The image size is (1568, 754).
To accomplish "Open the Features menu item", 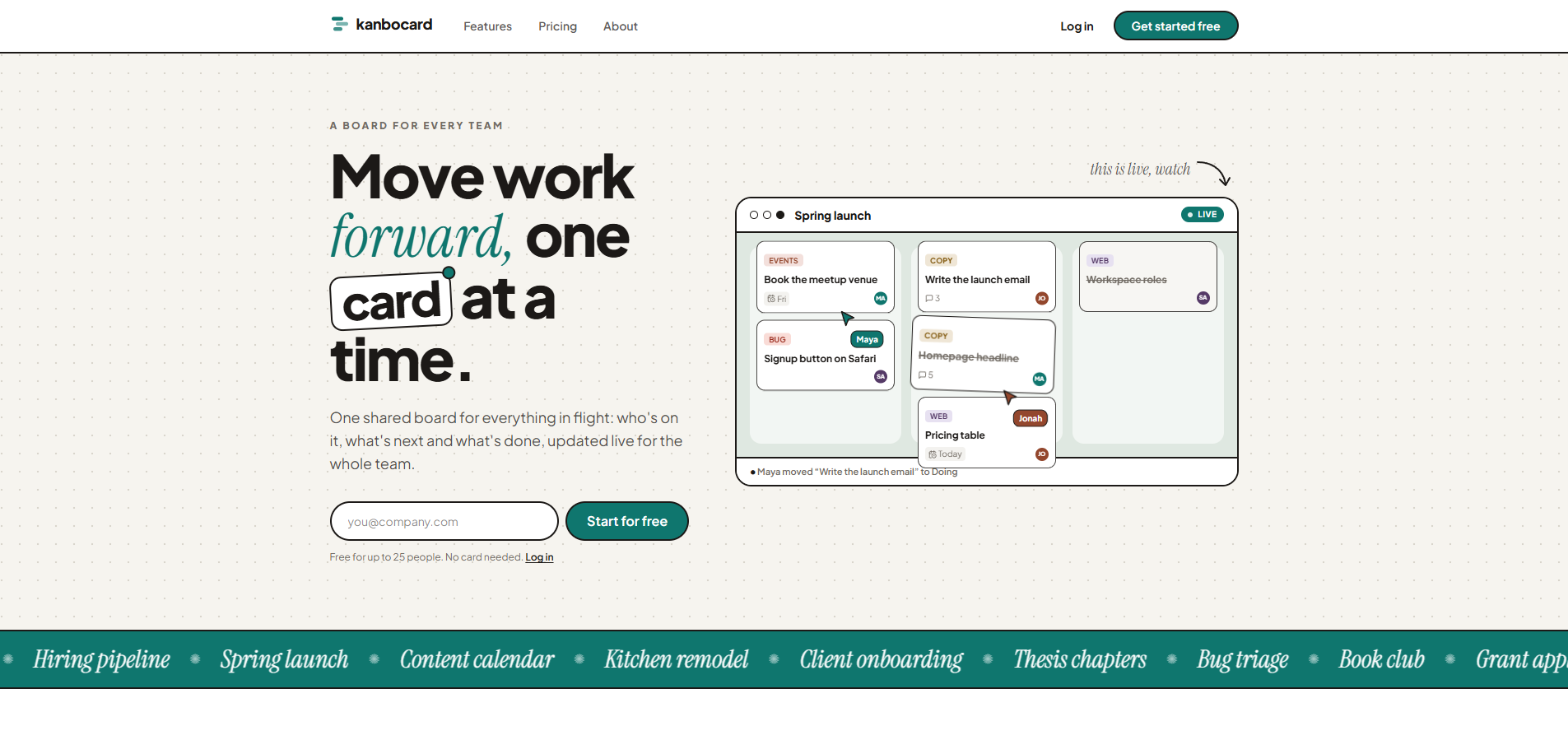I will point(487,26).
